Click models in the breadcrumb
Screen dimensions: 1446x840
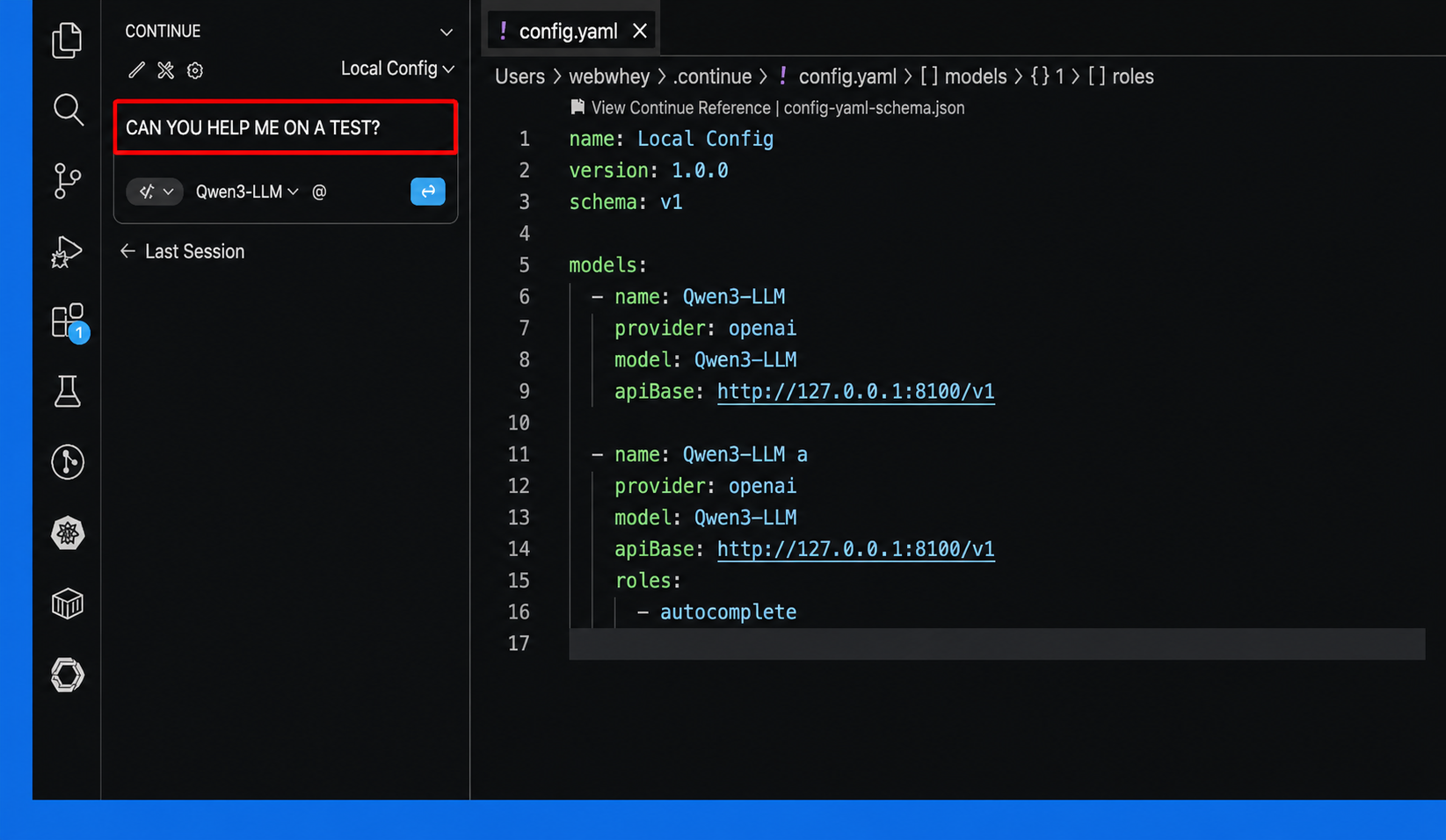[x=963, y=76]
